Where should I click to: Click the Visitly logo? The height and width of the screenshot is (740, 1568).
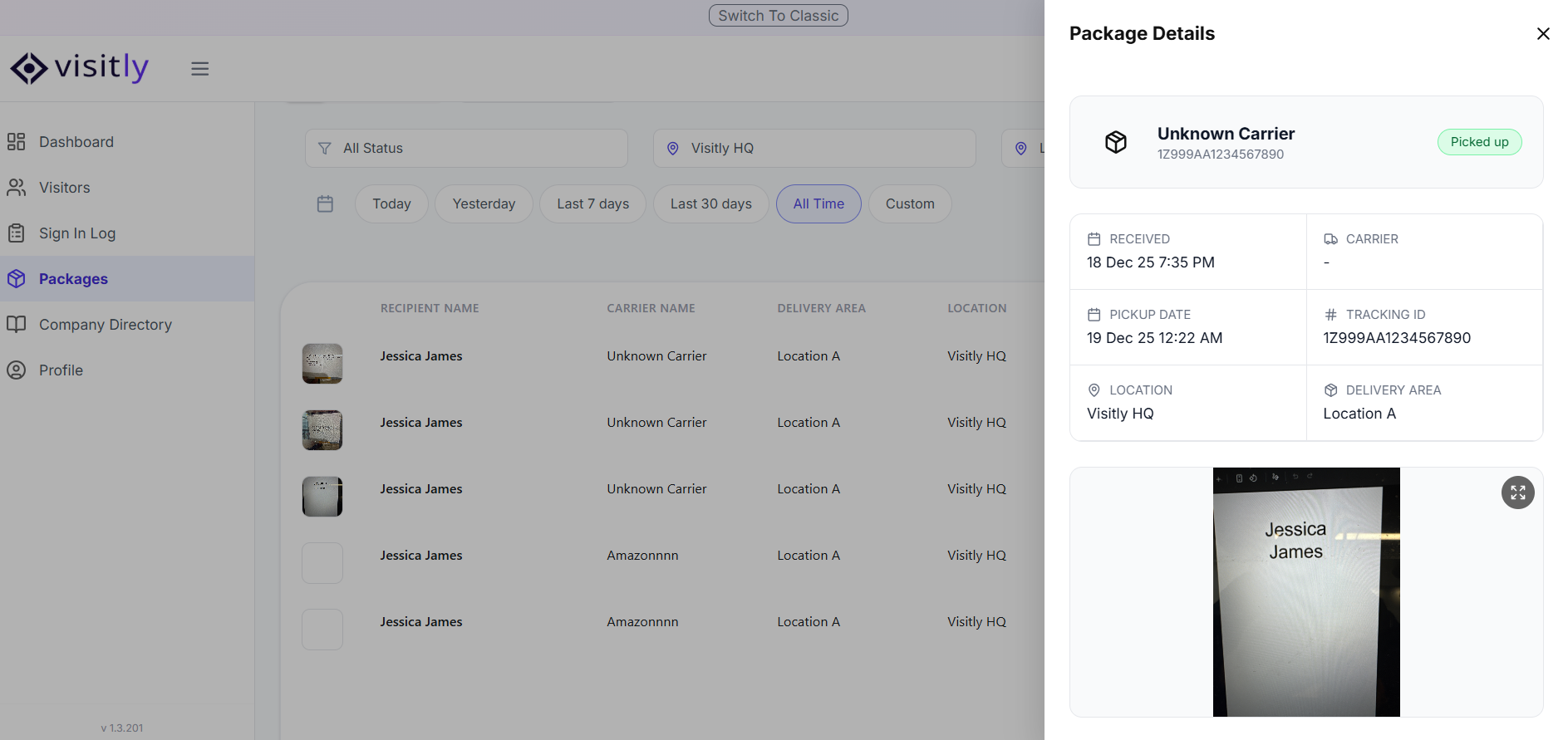[x=79, y=68]
